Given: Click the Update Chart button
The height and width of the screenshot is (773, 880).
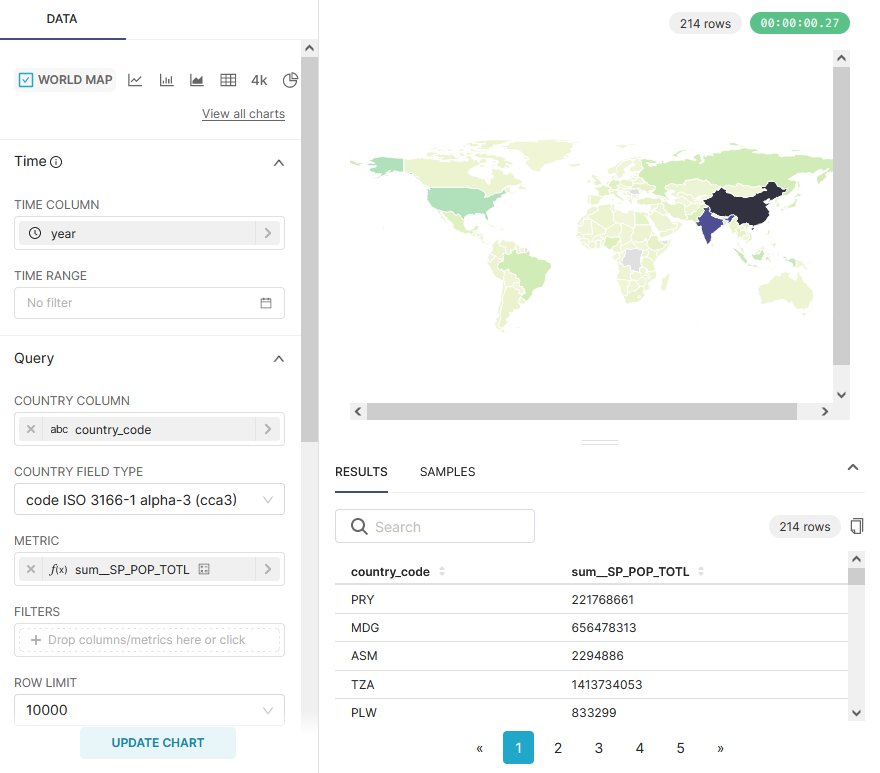Looking at the screenshot, I should point(158,743).
